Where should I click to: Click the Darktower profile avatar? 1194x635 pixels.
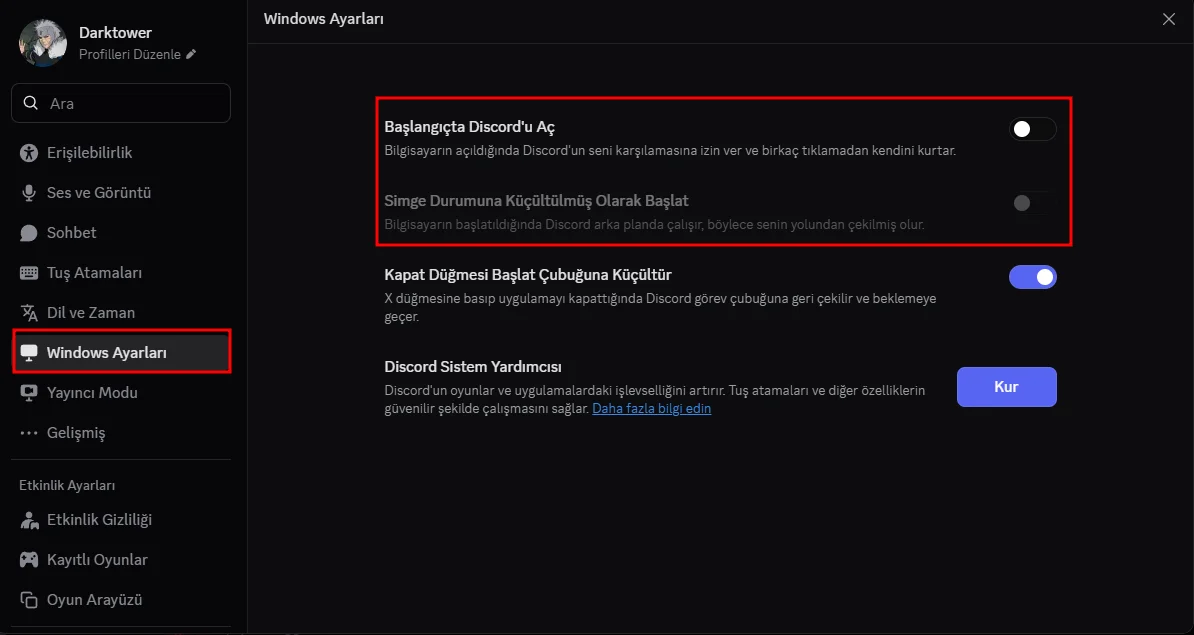coord(43,43)
